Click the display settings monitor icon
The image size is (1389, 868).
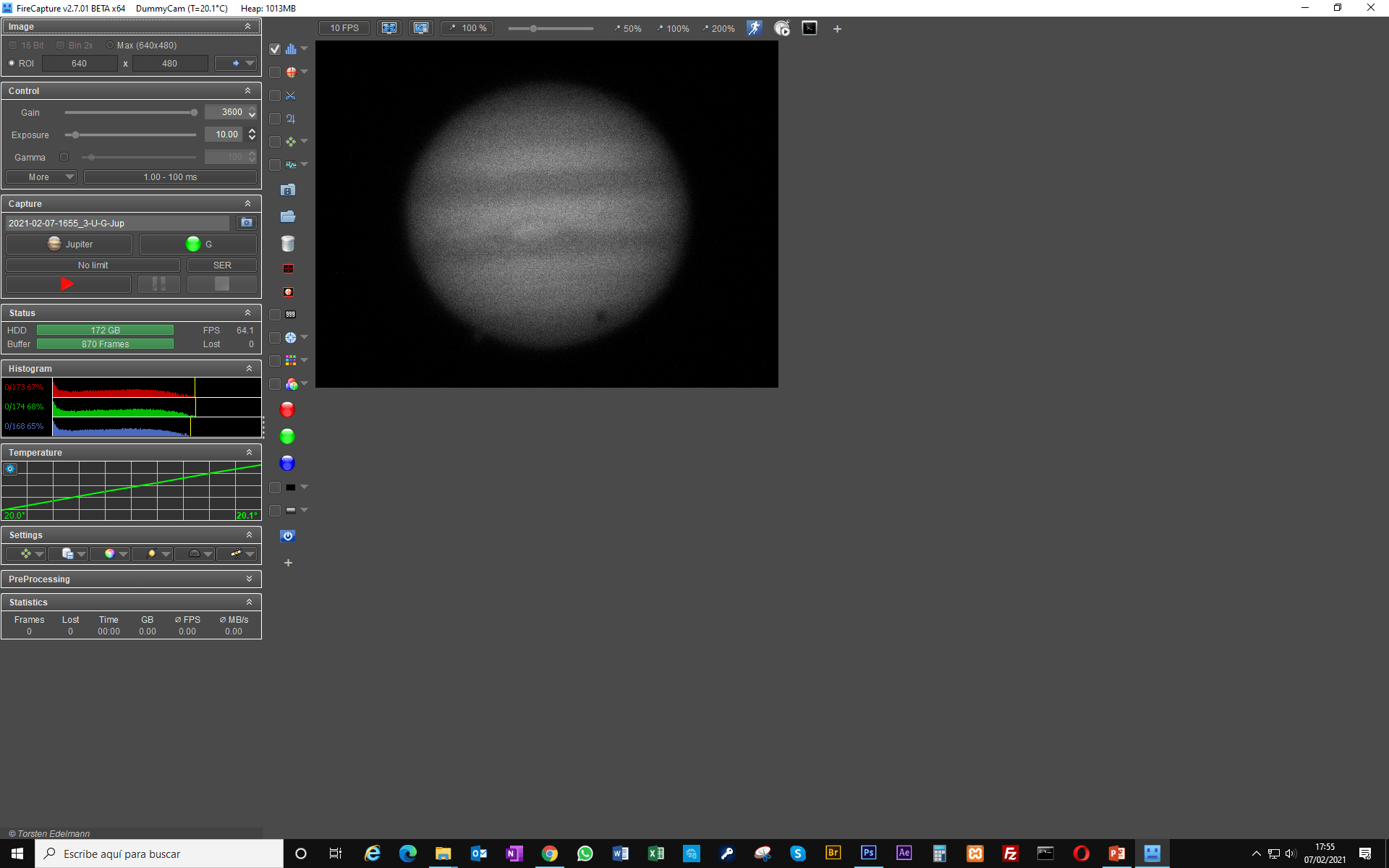coord(421,28)
